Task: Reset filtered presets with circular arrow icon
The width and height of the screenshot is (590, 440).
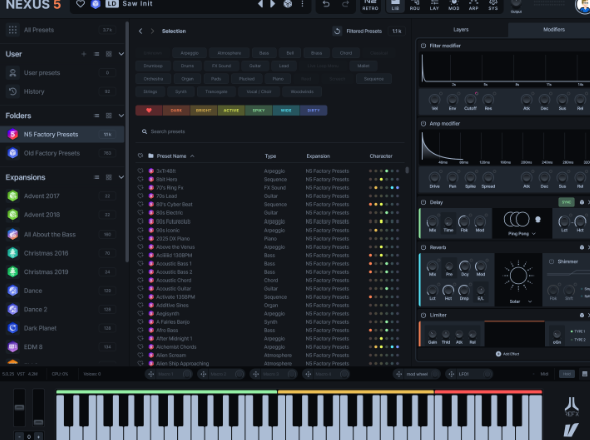Action: coord(337,31)
